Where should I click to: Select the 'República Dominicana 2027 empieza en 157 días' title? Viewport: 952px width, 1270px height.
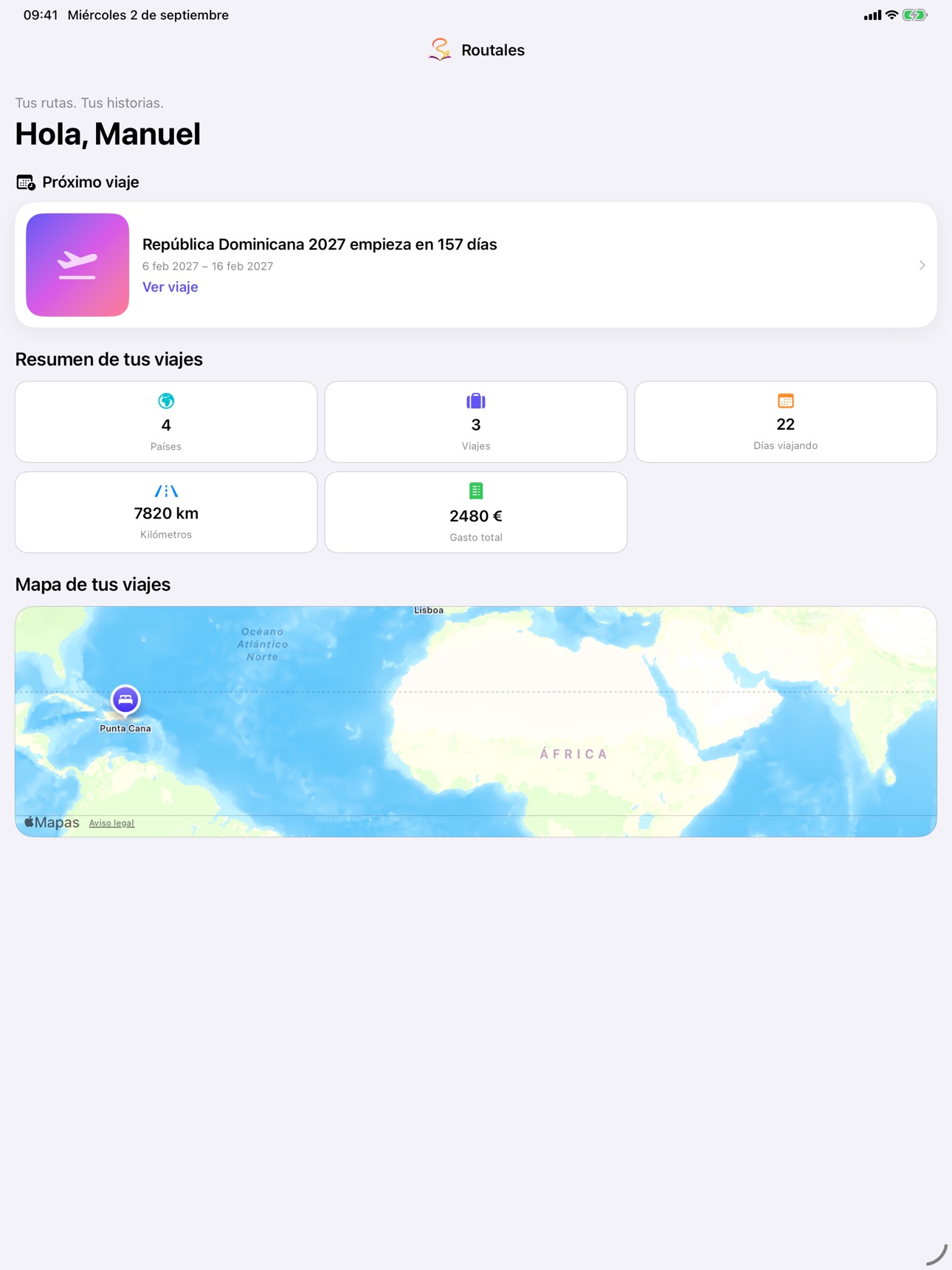coord(320,244)
